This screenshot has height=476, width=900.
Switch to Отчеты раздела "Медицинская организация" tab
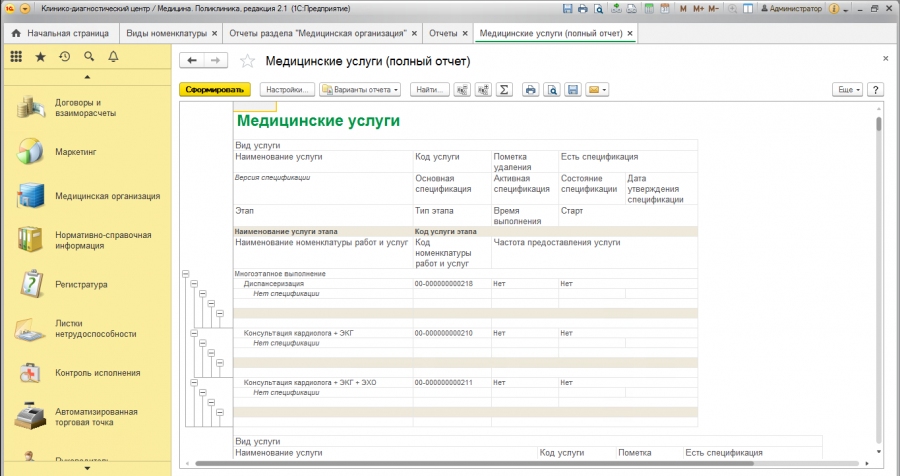click(x=317, y=33)
